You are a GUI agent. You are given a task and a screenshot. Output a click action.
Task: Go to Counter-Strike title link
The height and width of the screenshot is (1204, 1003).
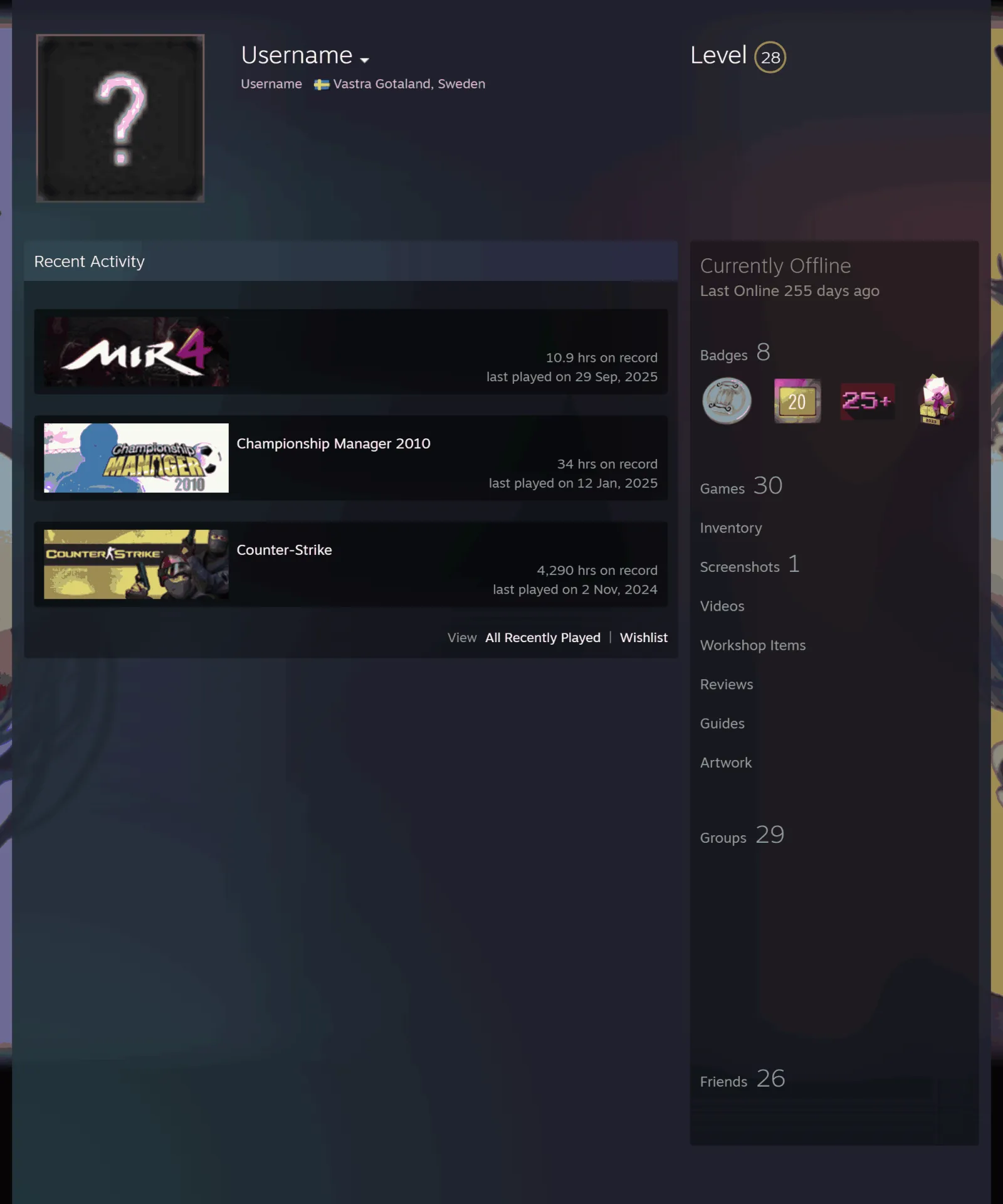tap(284, 550)
